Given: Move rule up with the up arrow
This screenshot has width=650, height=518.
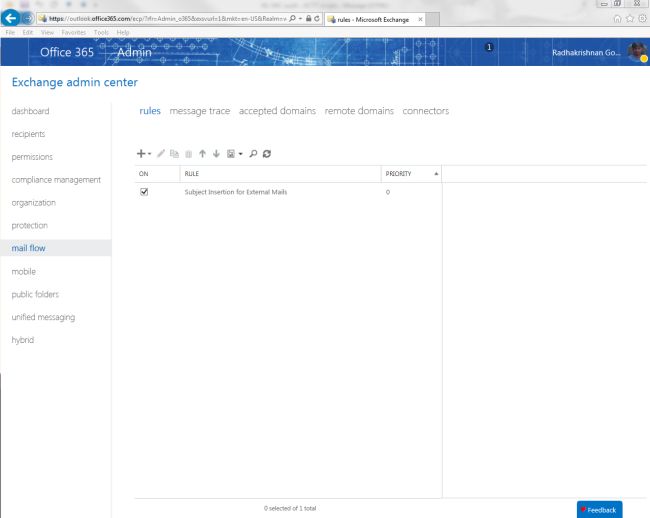Looking at the screenshot, I should [202, 154].
